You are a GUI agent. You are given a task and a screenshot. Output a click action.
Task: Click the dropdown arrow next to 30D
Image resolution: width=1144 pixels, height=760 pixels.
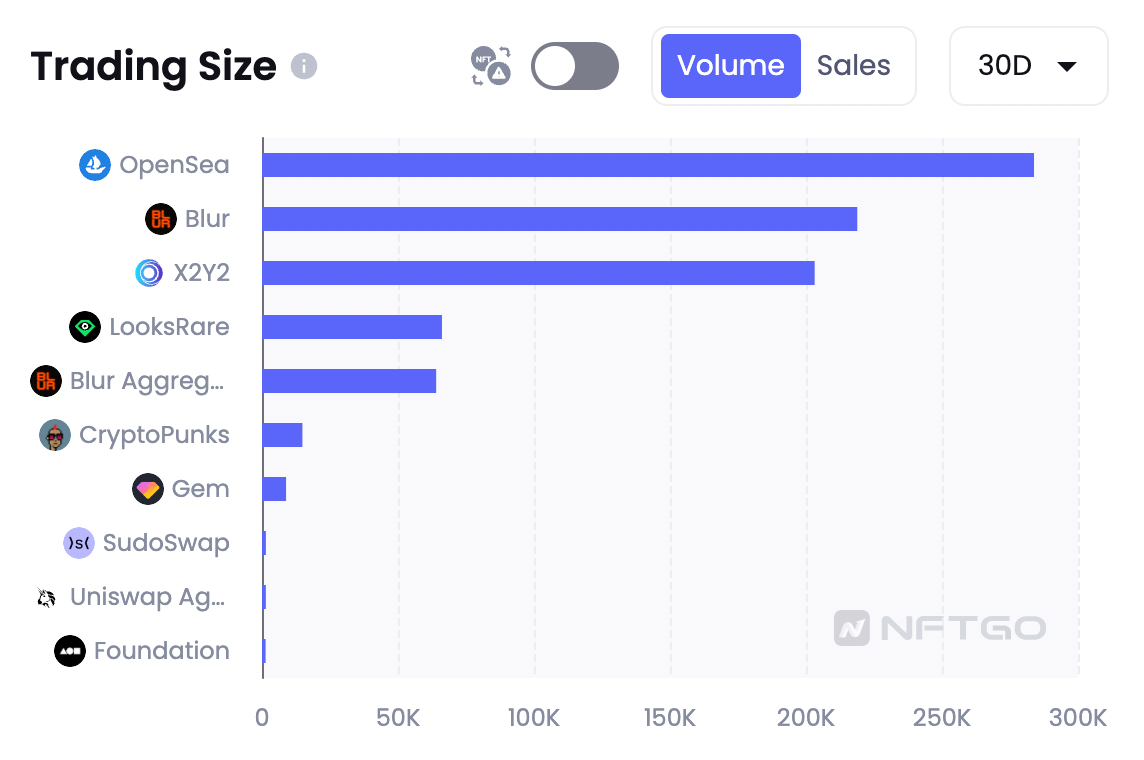(x=1067, y=66)
